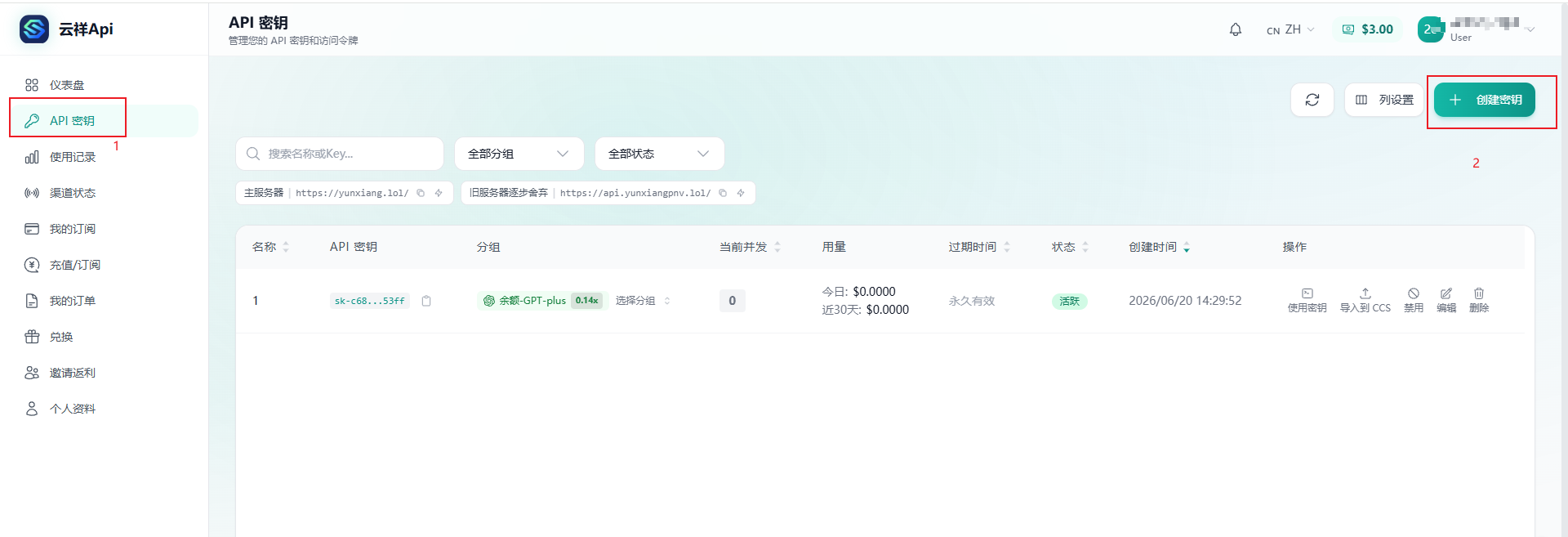Click the https://api.yunxiangpnv.lol/ address
Image resolution: width=1568 pixels, height=537 pixels.
click(635, 193)
